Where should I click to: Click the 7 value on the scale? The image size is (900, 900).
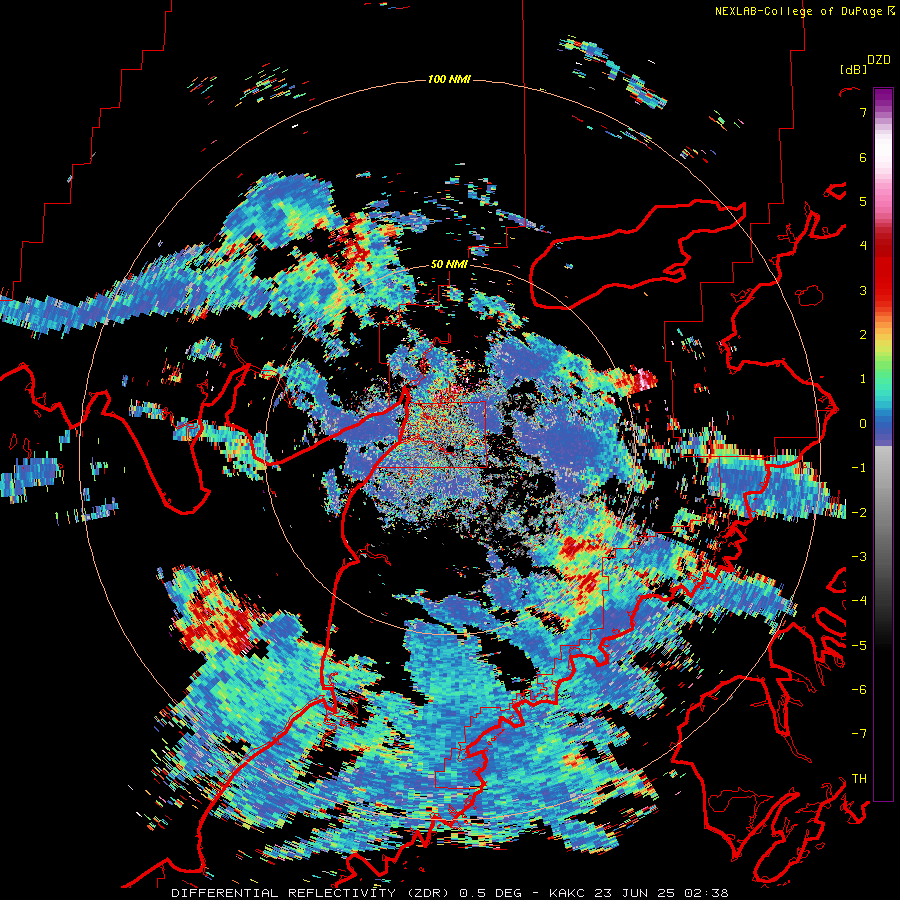pos(863,112)
